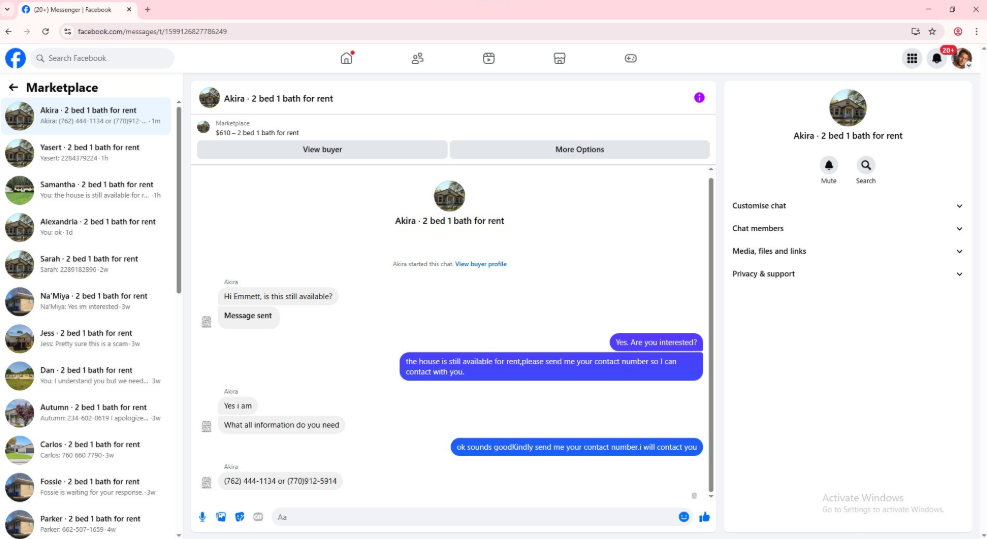Mute the conversation with bell icon
The width and height of the screenshot is (987, 539).
click(828, 165)
